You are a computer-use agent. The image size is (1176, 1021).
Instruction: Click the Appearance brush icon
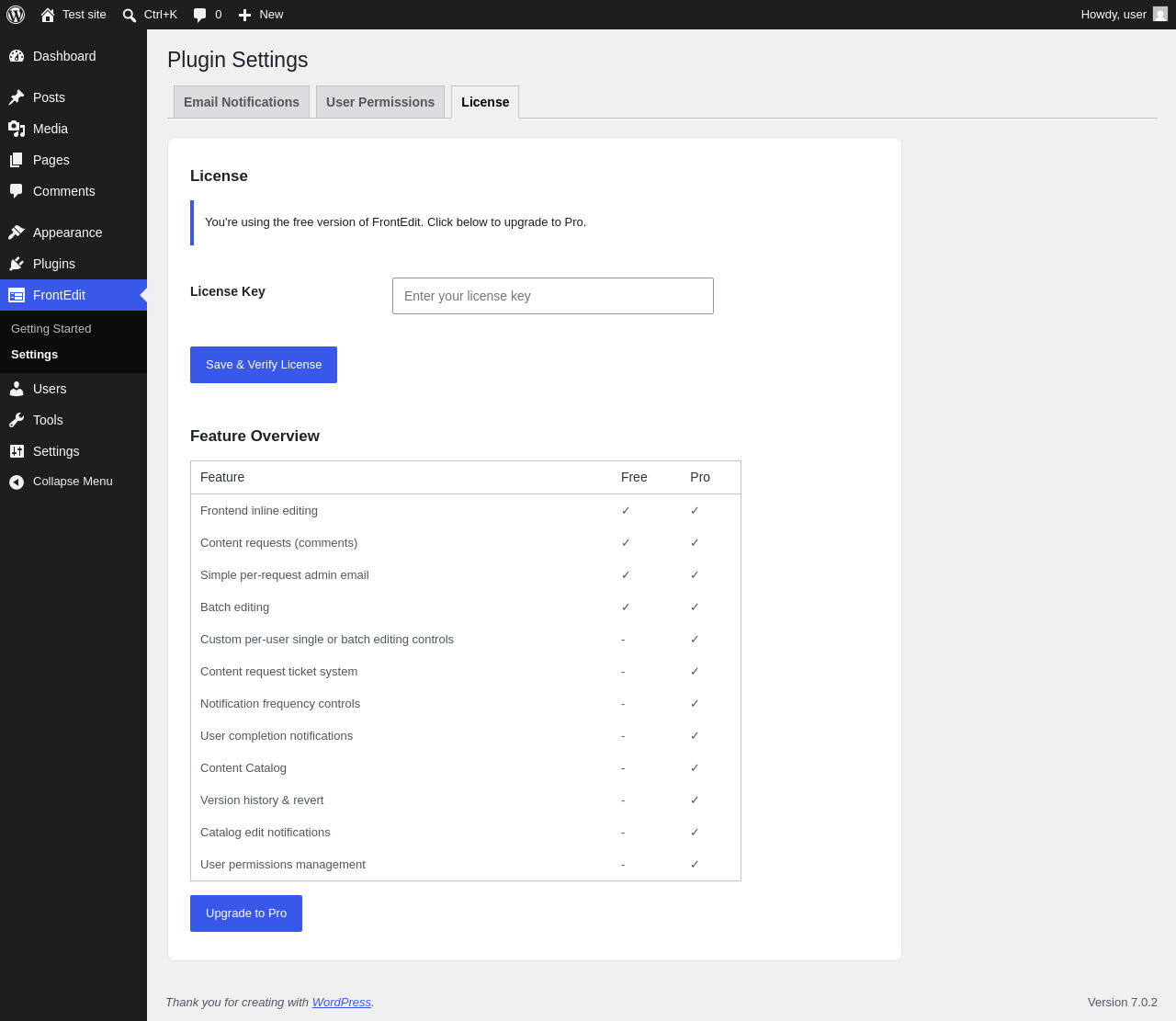pyautogui.click(x=17, y=233)
